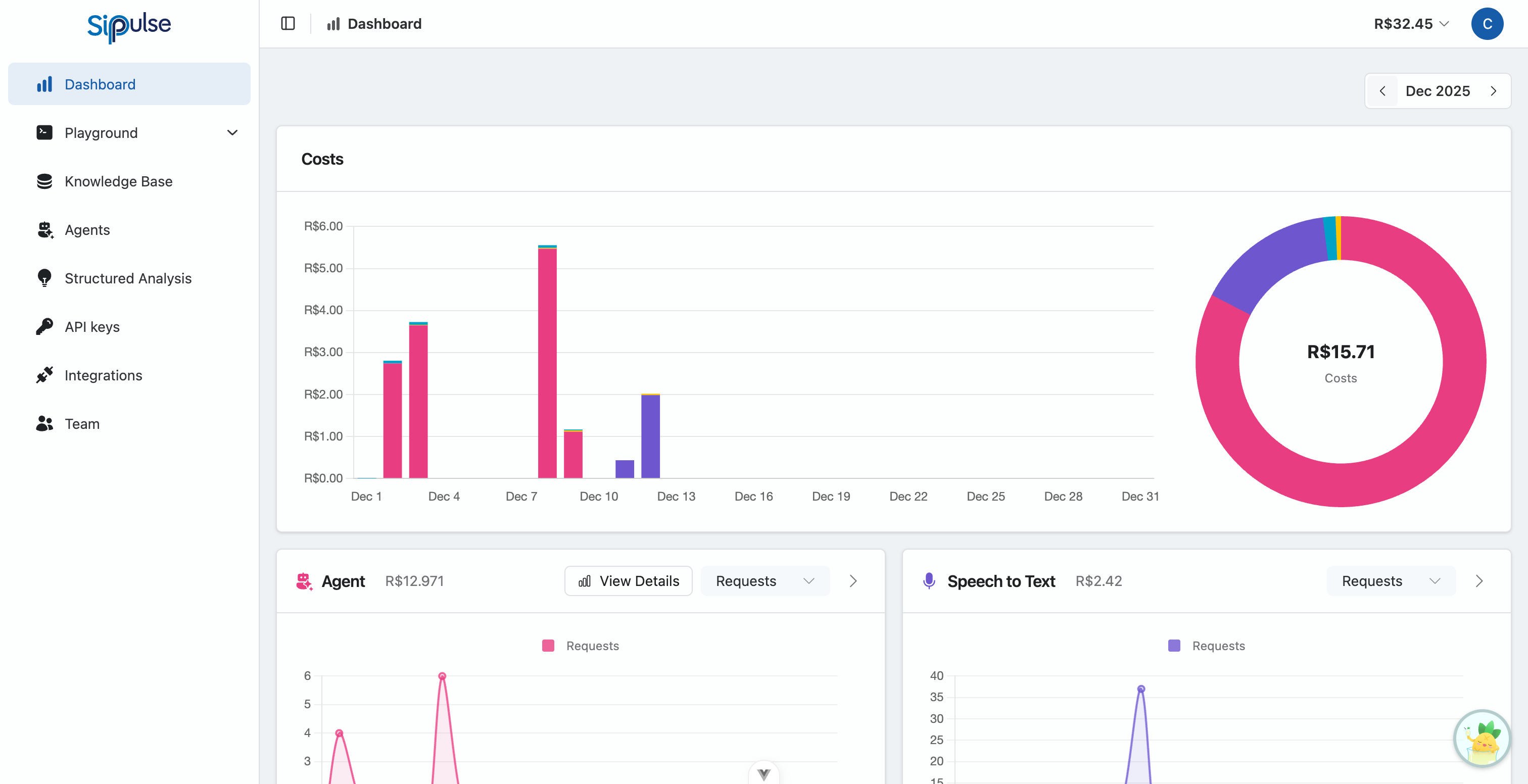1528x784 pixels.
Task: Go to previous month with left arrow
Action: (x=1382, y=91)
